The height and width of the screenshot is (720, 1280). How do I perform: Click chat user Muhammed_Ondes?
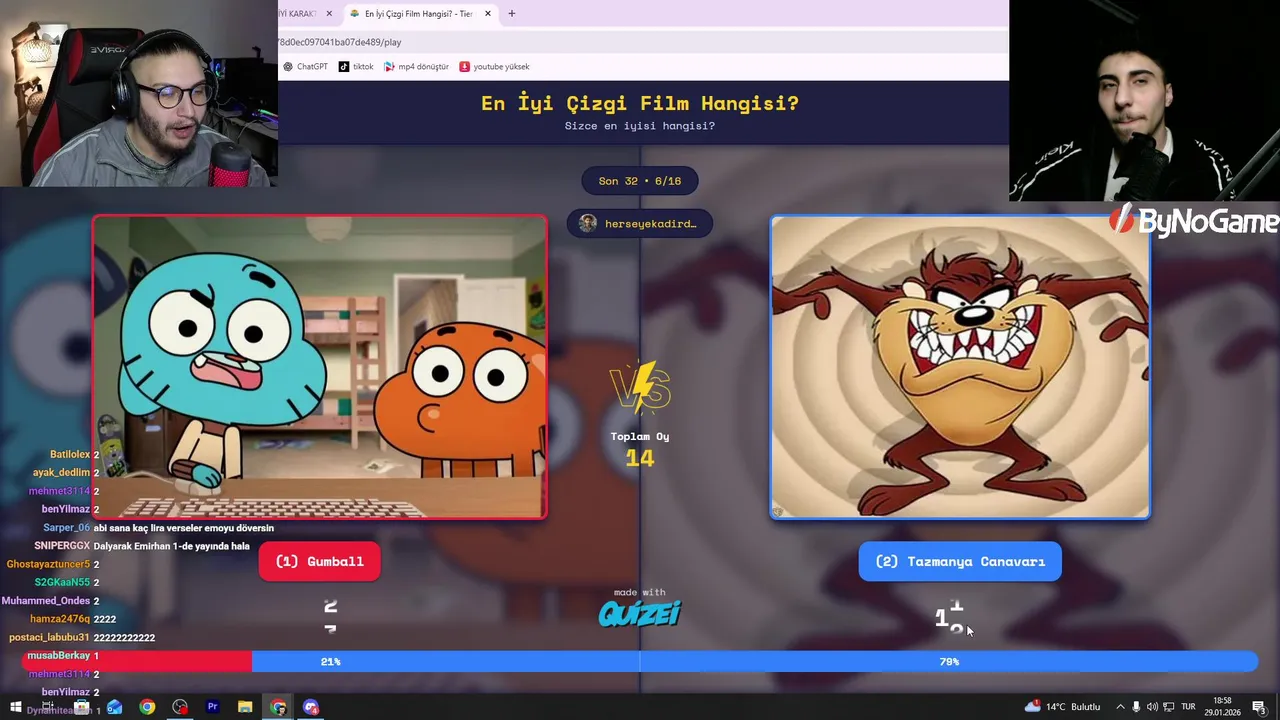pos(46,601)
